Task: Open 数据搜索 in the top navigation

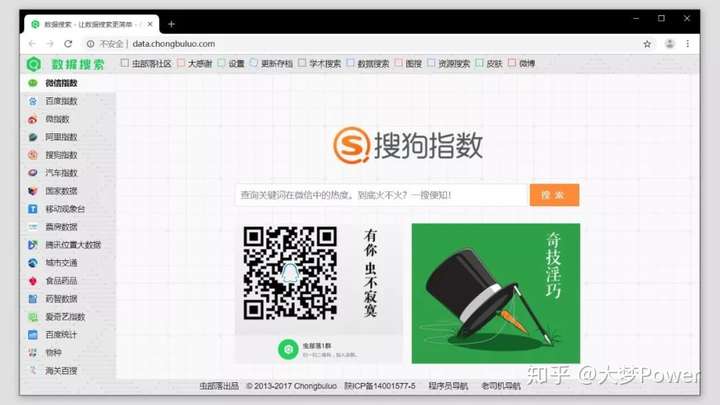Action: (x=368, y=63)
